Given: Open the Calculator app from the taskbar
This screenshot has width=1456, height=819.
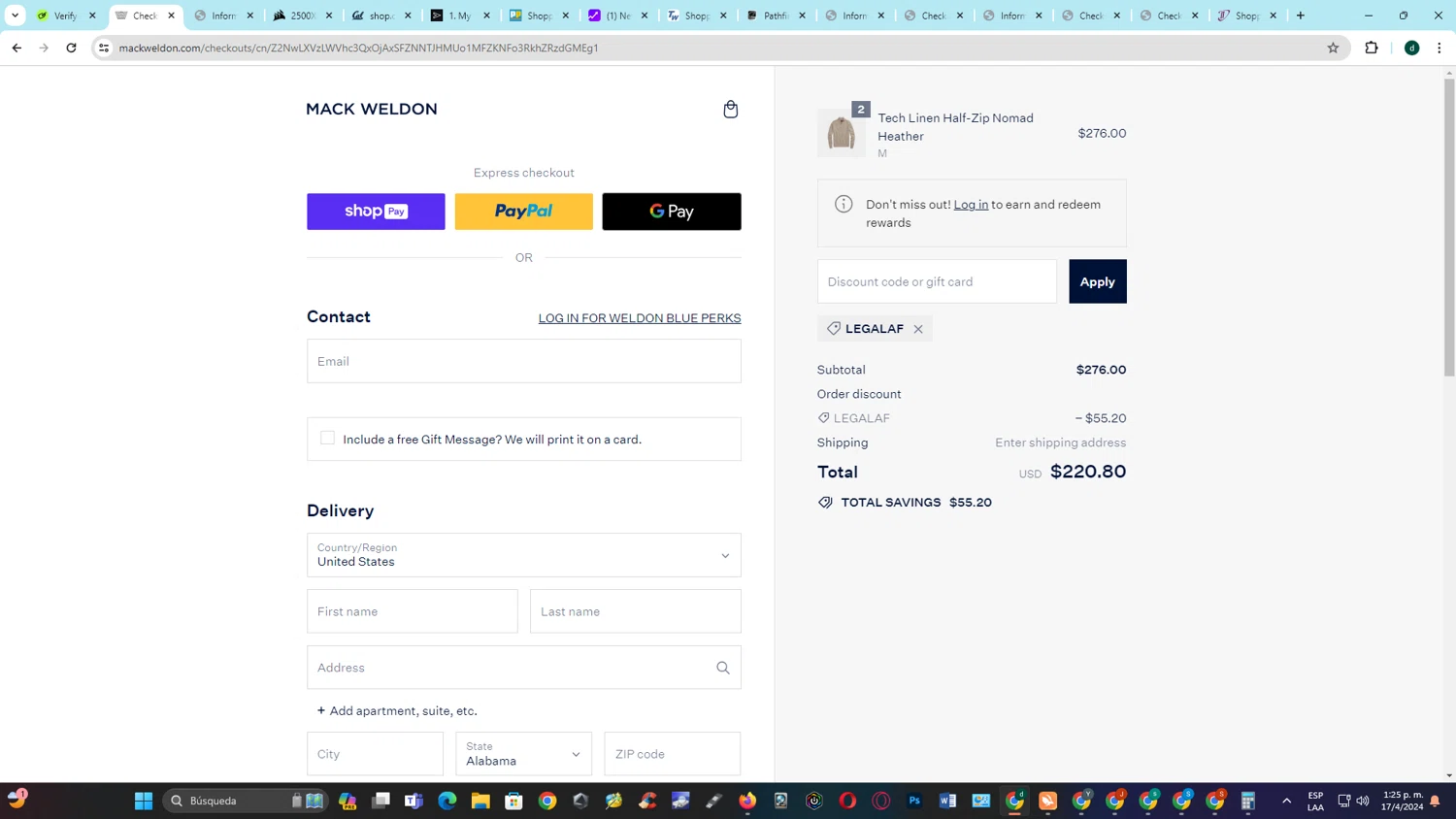Looking at the screenshot, I should pos(1248,801).
